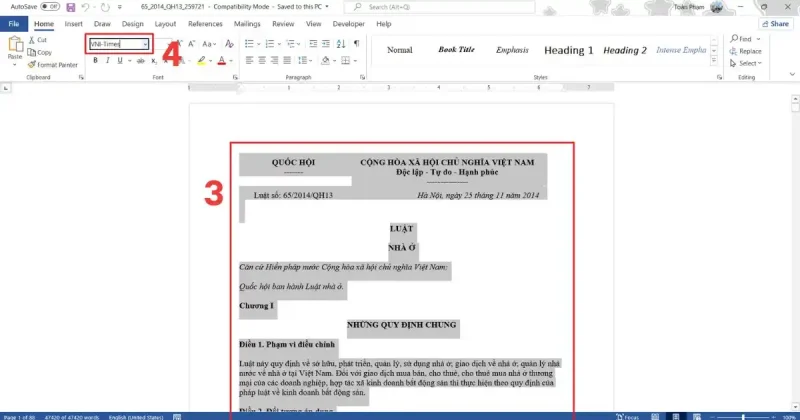The image size is (800, 420).
Task: Apply the Normal style
Action: point(399,50)
